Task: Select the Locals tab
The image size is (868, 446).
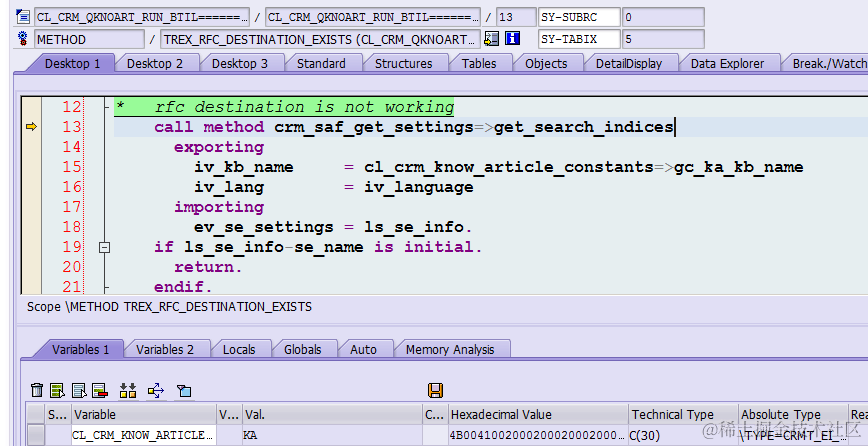Action: pyautogui.click(x=239, y=349)
